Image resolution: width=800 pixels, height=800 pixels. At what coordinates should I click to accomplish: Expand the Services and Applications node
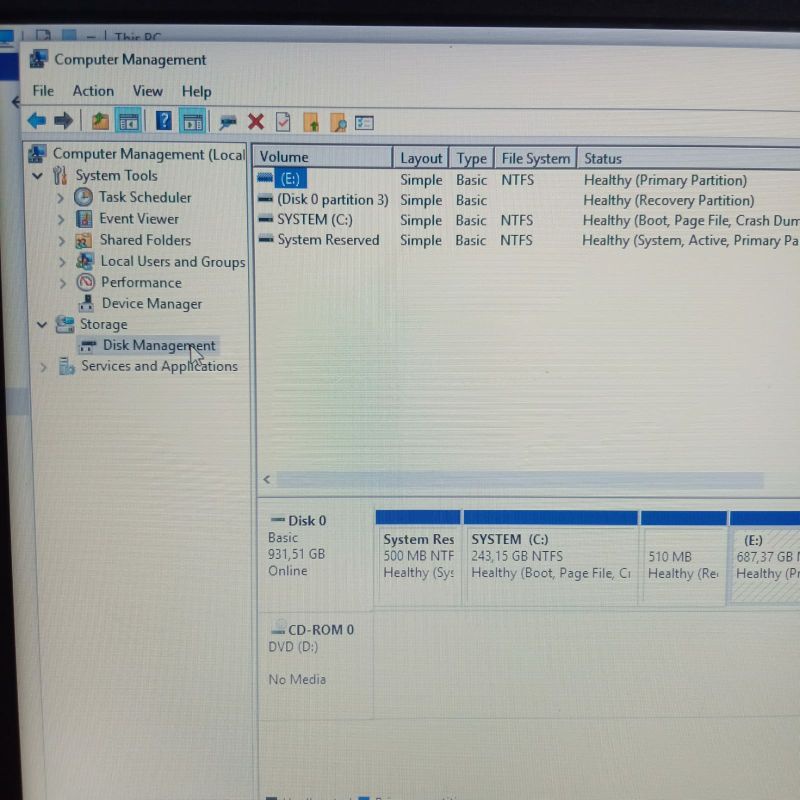coord(43,367)
